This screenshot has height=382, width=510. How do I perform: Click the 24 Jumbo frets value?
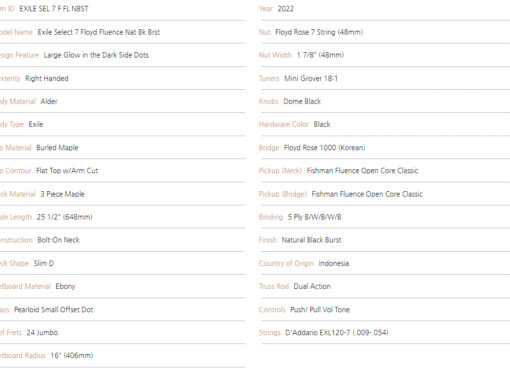[x=42, y=333]
